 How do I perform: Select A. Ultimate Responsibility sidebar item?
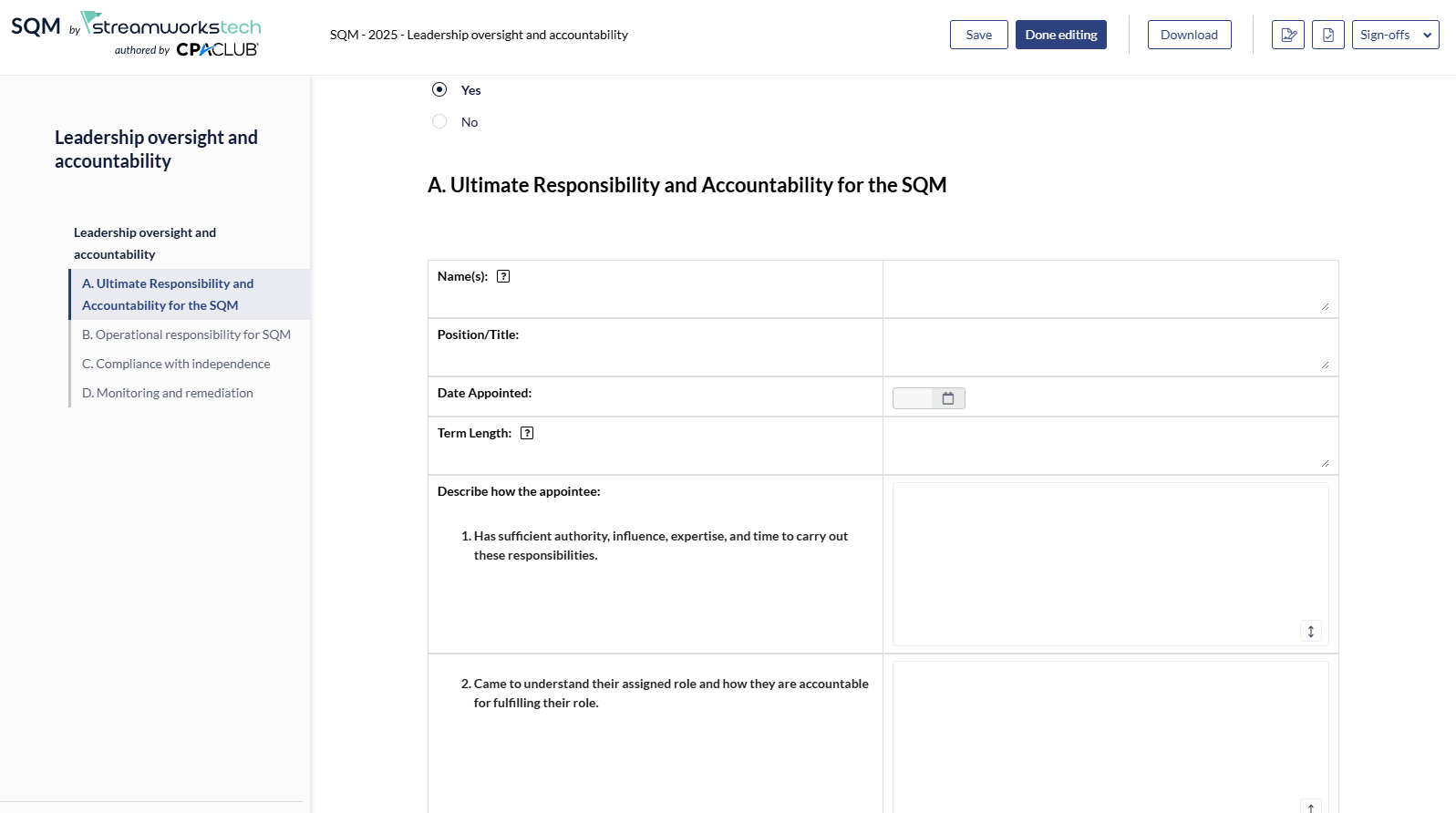tap(168, 294)
